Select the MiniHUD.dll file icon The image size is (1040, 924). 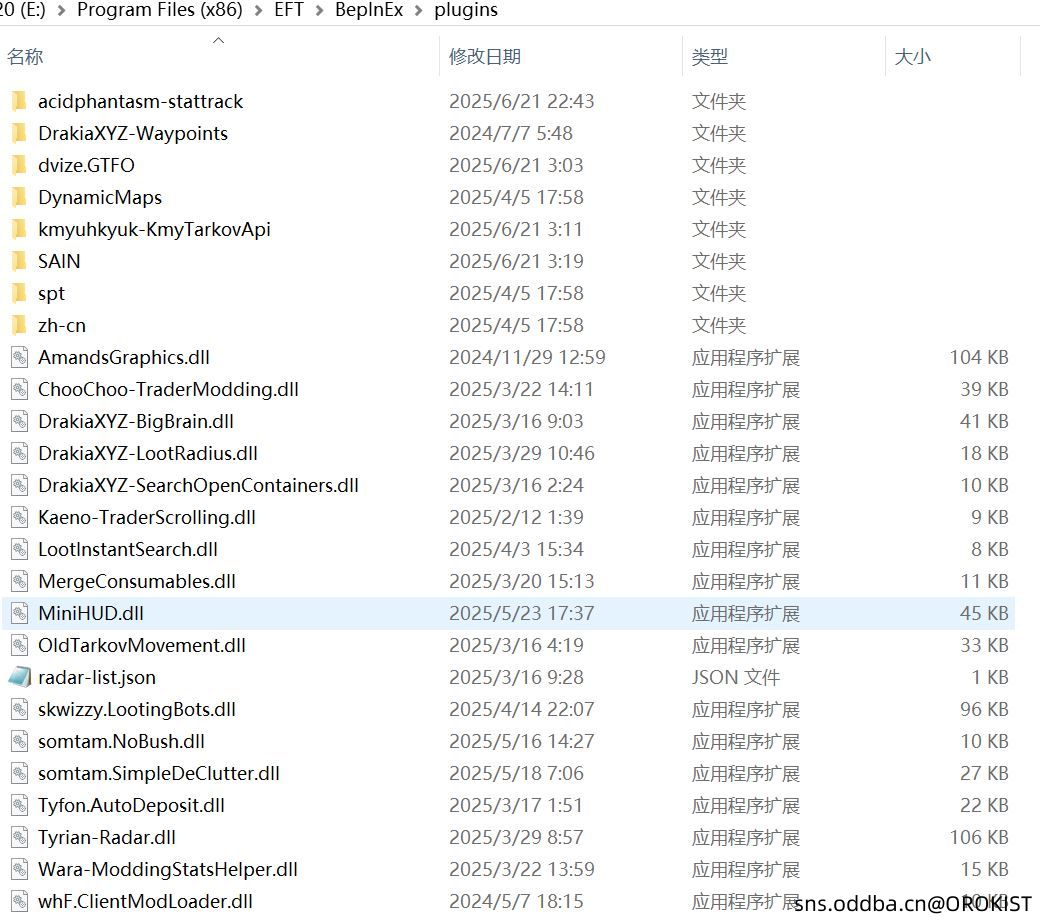tap(20, 614)
